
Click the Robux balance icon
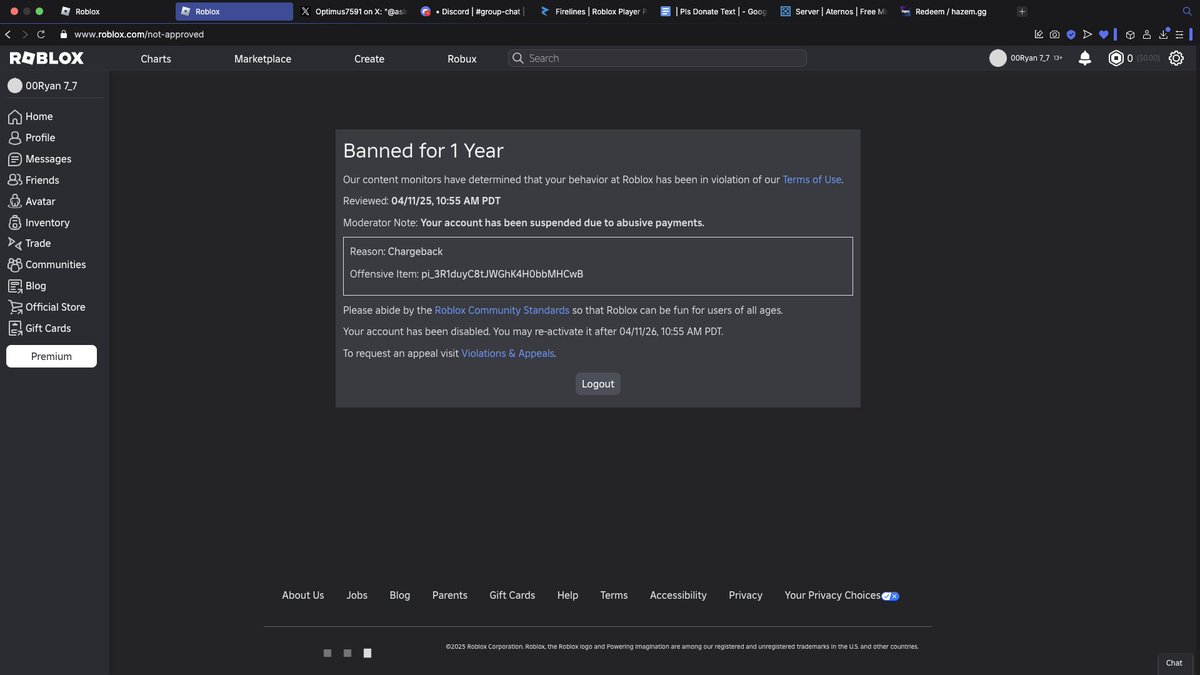tap(1116, 58)
